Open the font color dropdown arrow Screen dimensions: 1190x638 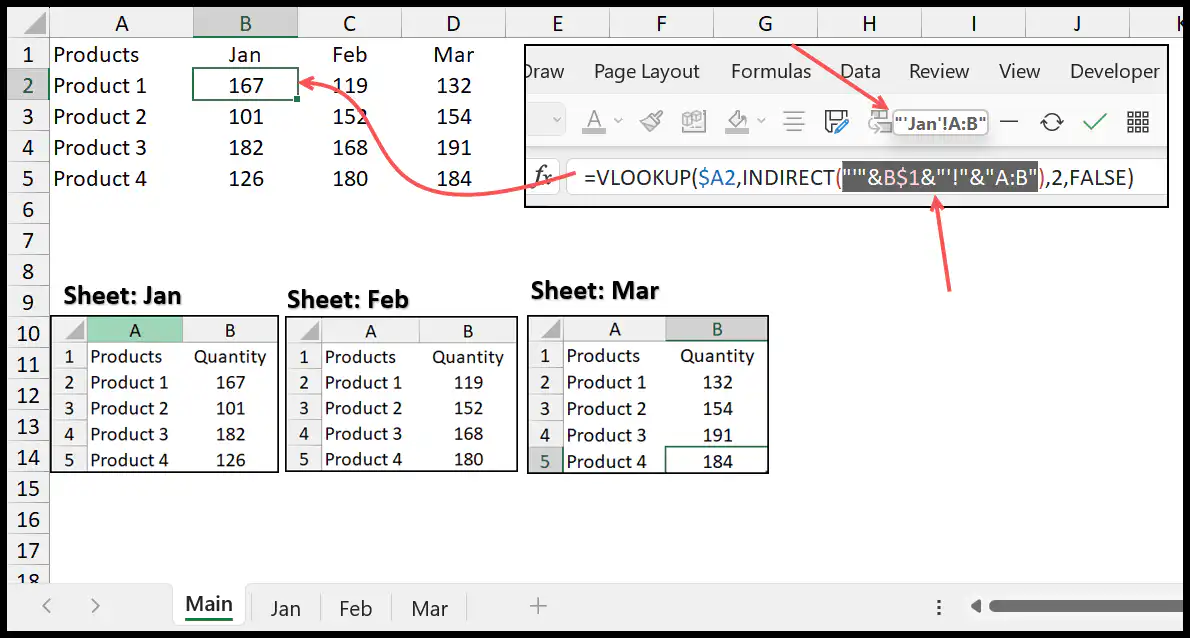pyautogui.click(x=618, y=121)
